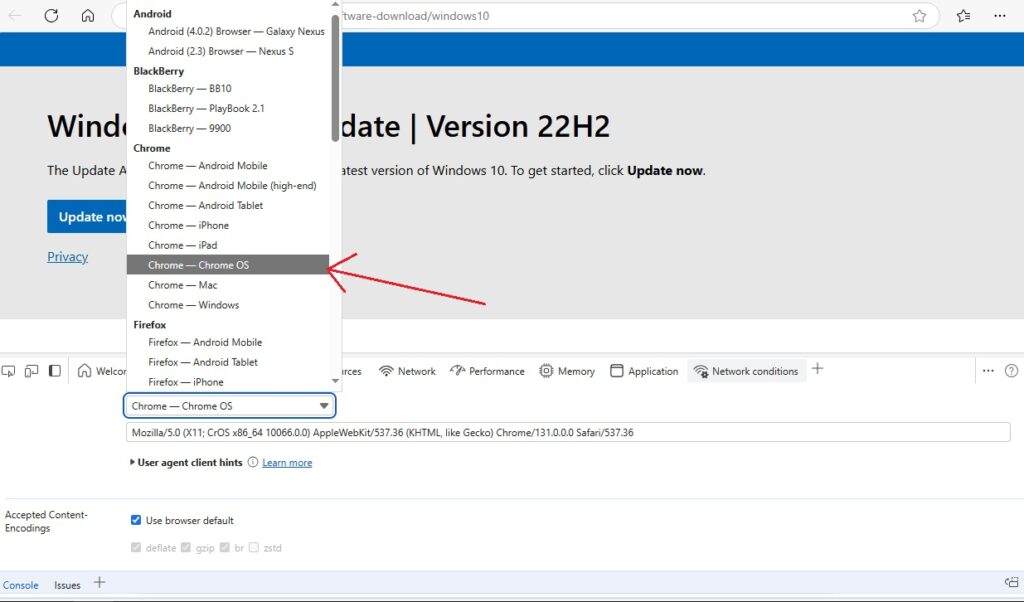Tick the br encoding checkbox
The image size is (1024, 602).
coord(225,548)
